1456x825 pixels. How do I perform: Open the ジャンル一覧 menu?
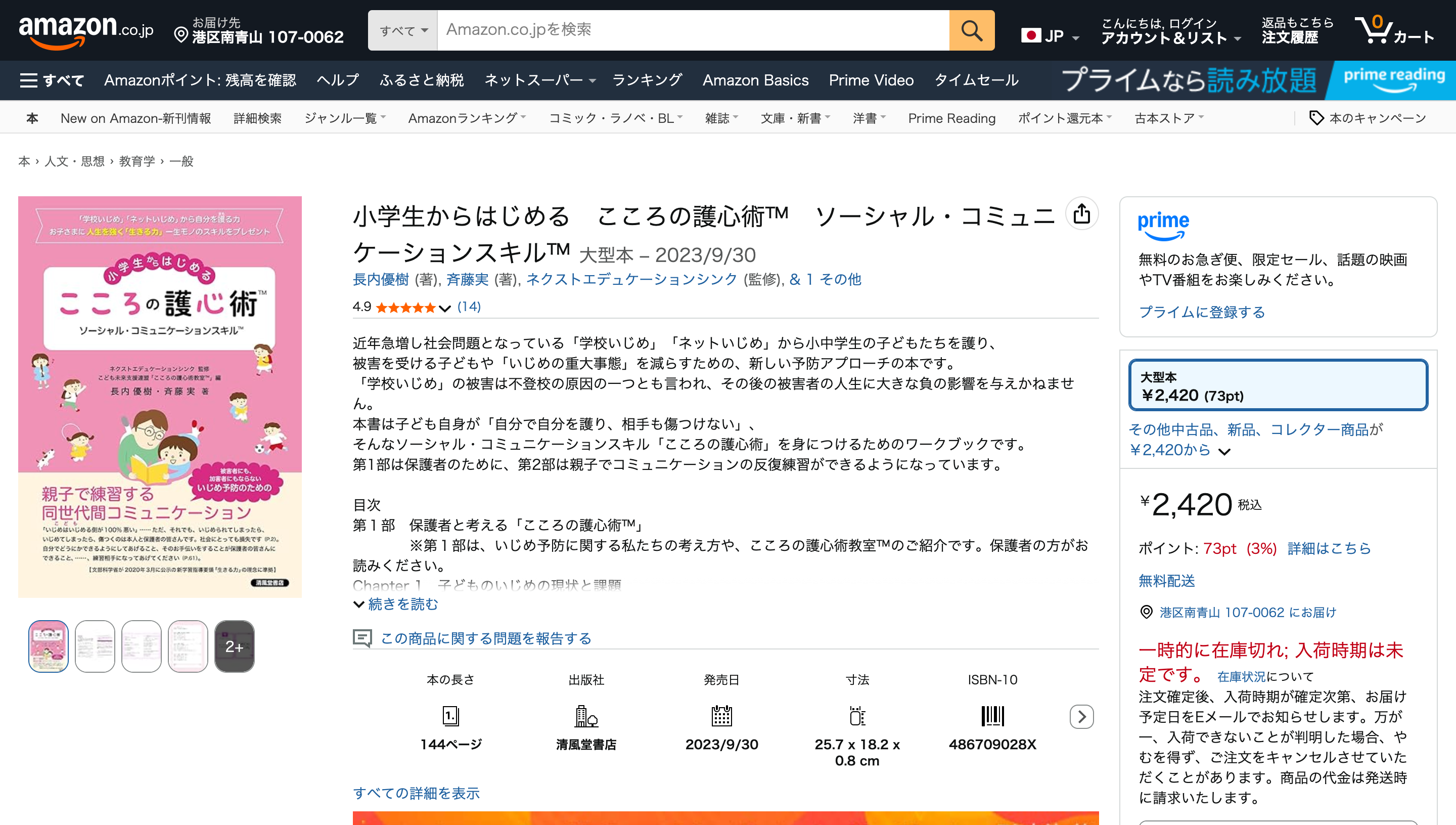pos(345,118)
